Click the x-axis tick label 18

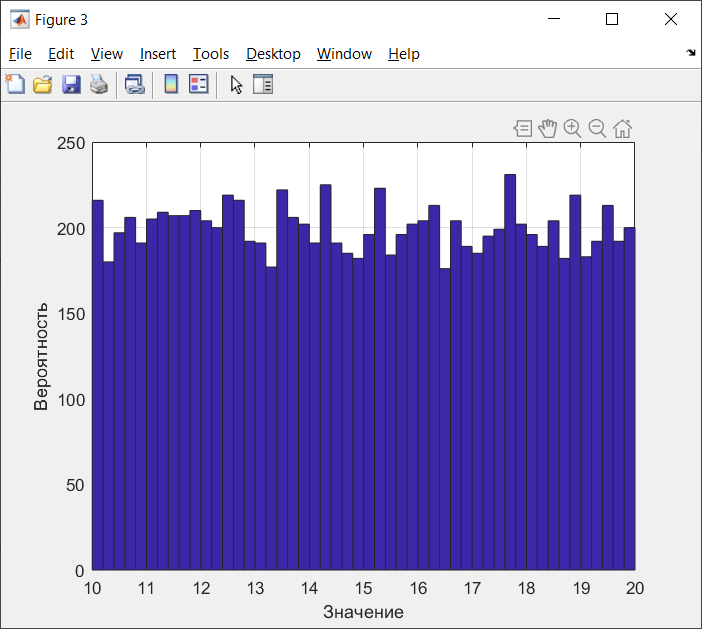526,588
